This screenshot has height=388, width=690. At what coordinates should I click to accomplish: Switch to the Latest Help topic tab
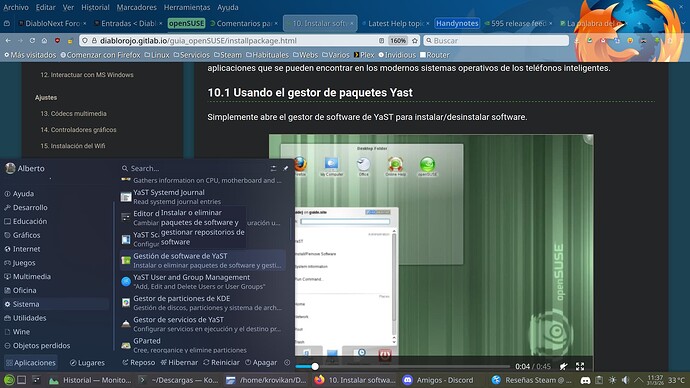coord(395,23)
